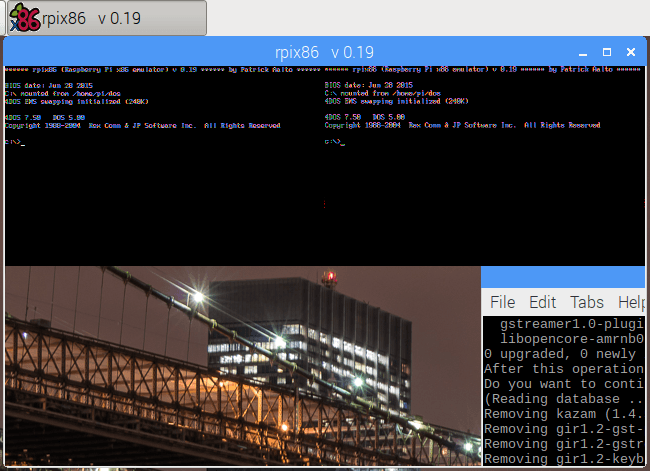
Task: Click the terminal window blue title bar
Action: 563,277
